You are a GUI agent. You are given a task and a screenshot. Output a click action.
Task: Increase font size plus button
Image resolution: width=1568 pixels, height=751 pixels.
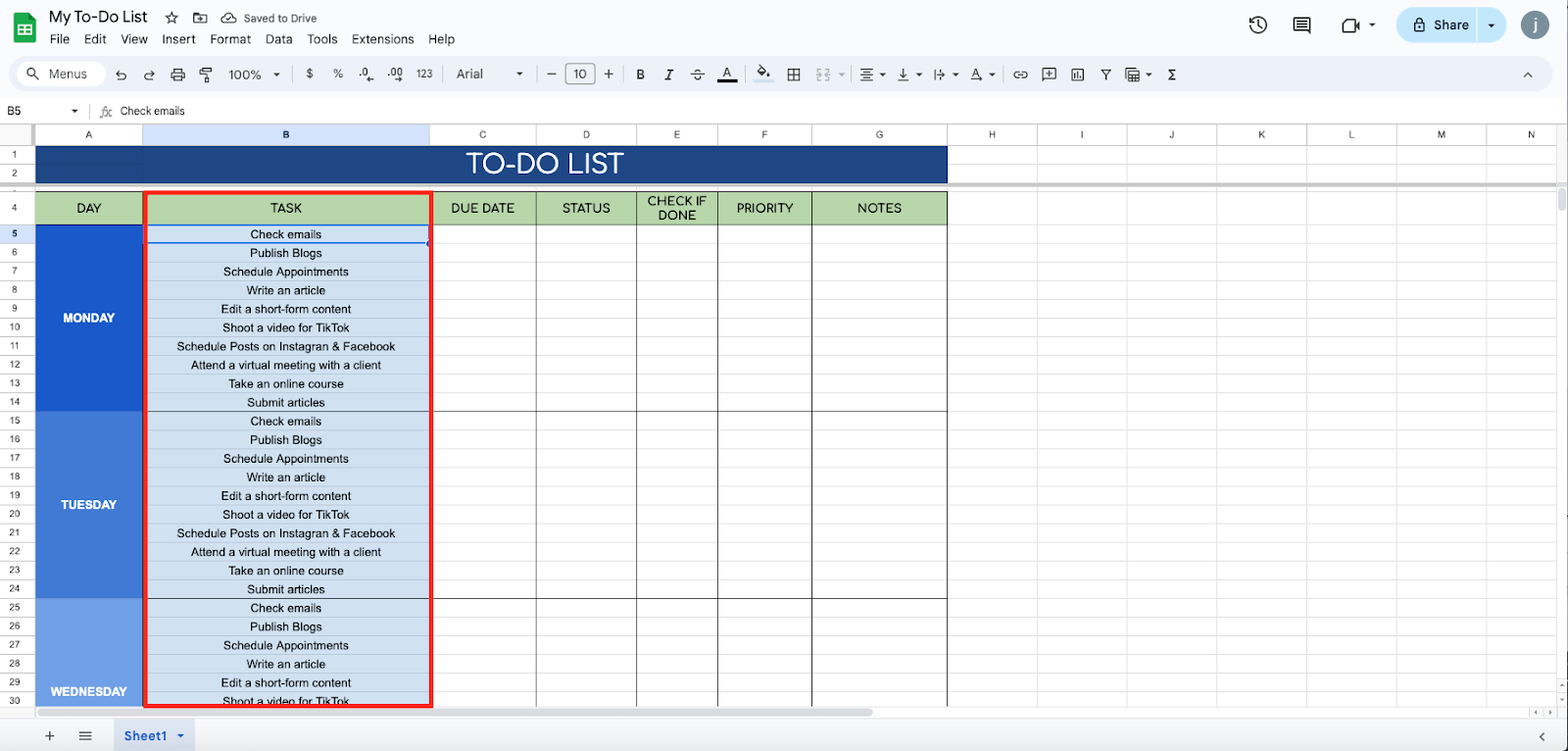click(x=609, y=75)
